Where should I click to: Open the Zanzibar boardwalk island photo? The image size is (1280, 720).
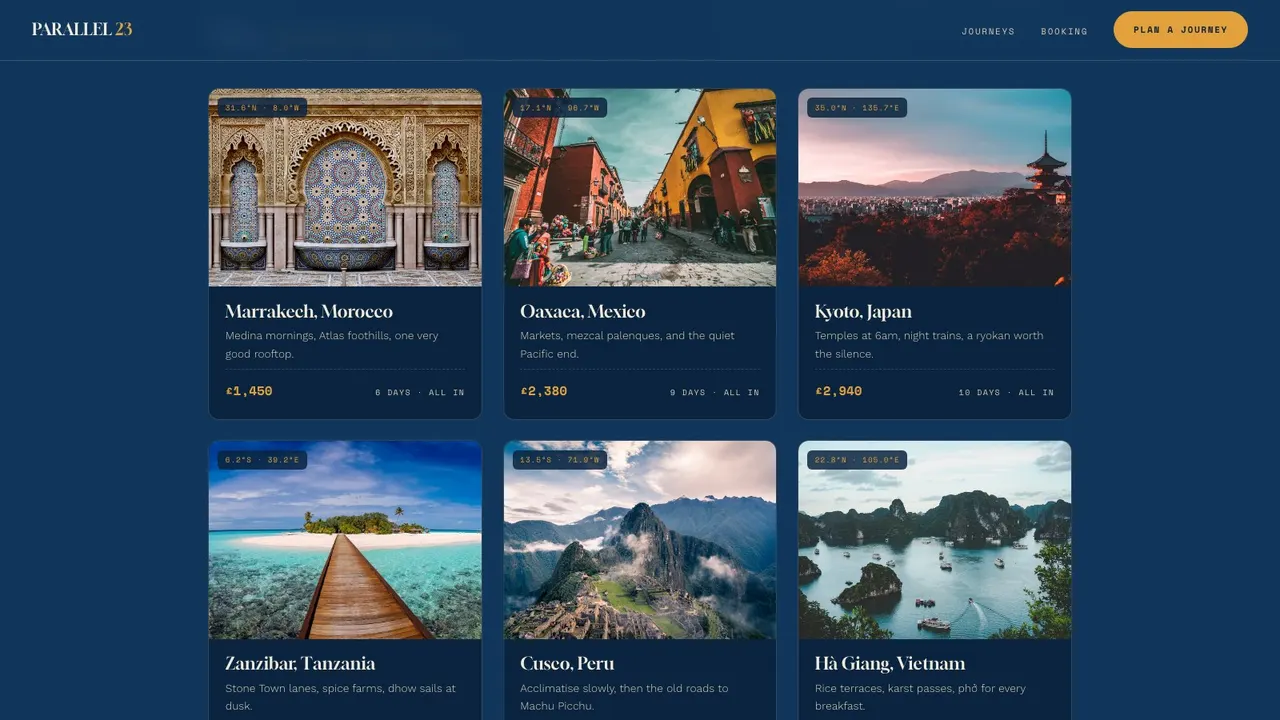pyautogui.click(x=345, y=540)
